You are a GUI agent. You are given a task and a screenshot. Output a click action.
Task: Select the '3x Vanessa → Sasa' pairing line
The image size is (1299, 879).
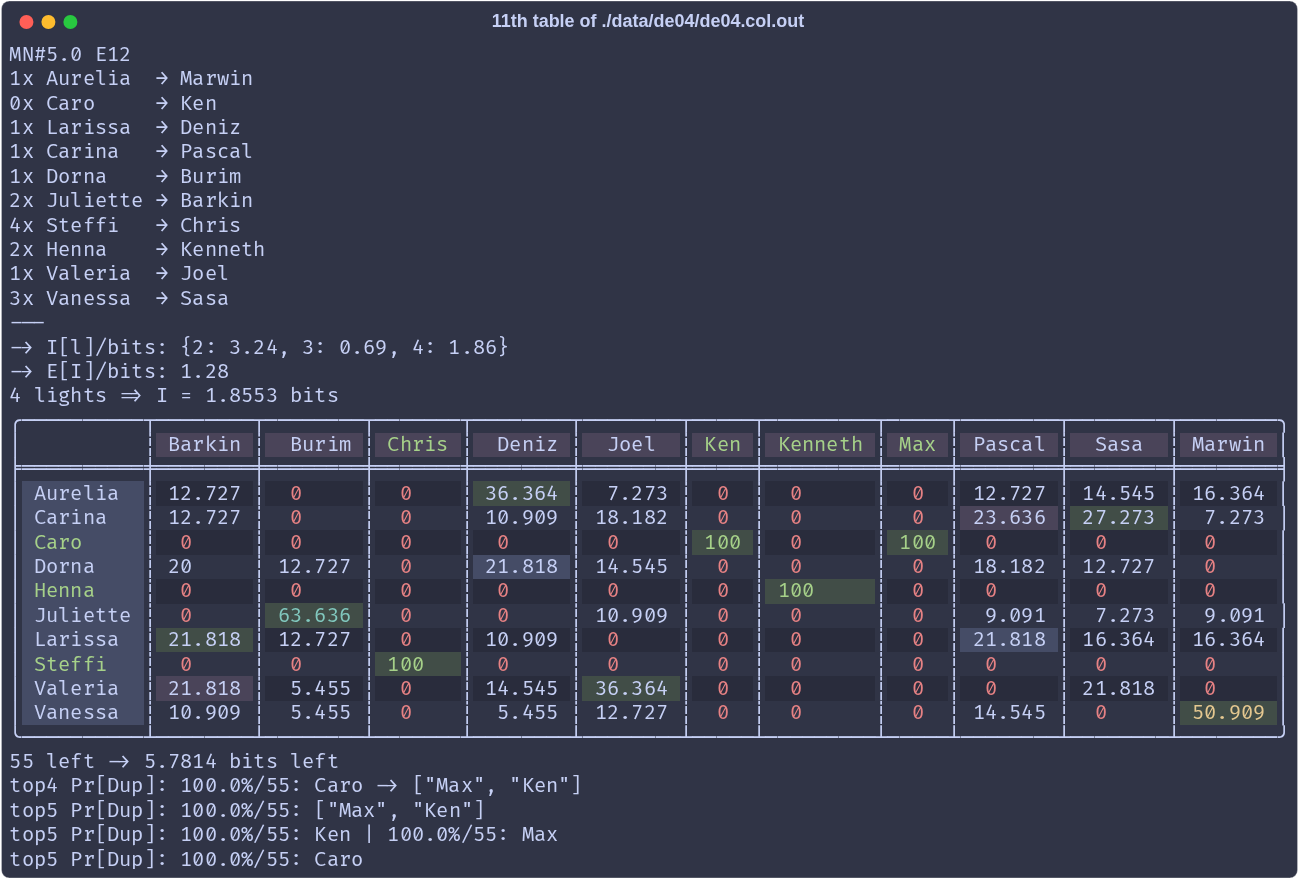[119, 298]
